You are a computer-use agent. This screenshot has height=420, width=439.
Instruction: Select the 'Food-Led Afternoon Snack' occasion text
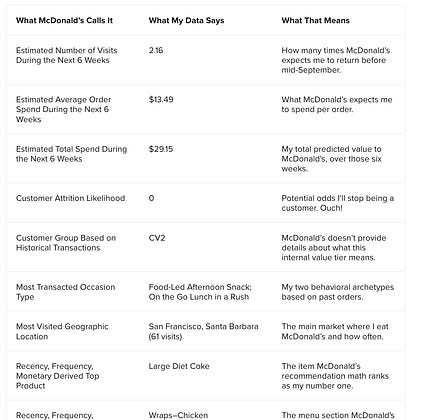coord(200,287)
